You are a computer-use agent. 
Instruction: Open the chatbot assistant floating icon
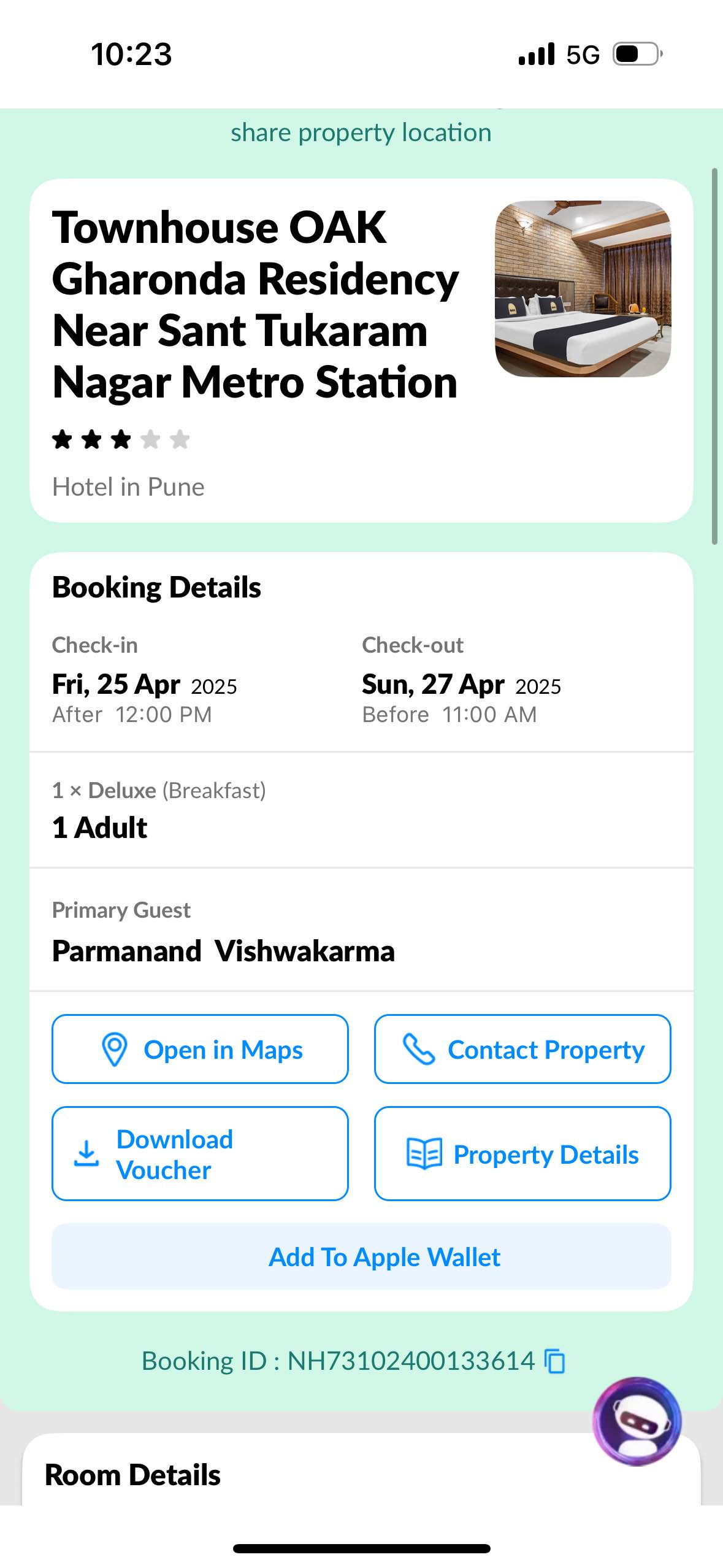point(637,1421)
